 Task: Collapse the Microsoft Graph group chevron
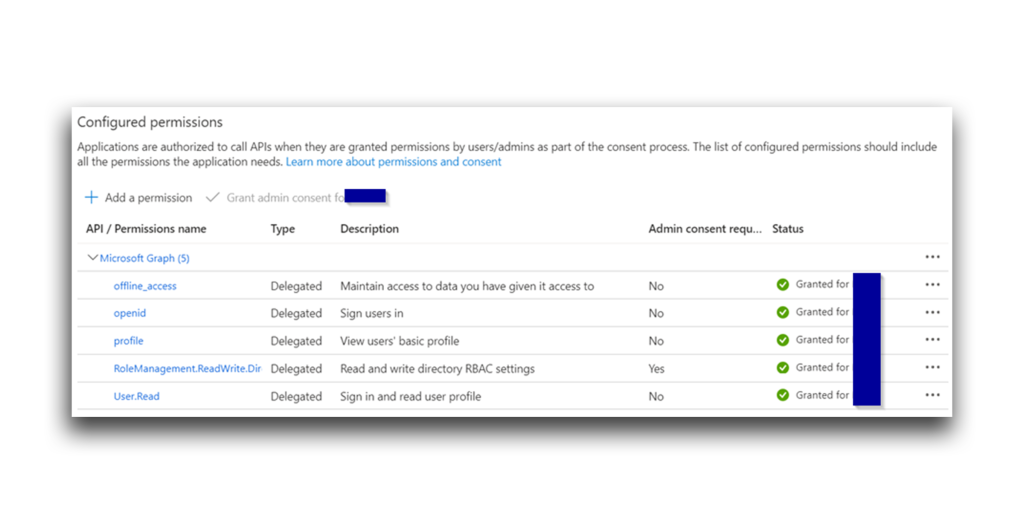point(92,258)
